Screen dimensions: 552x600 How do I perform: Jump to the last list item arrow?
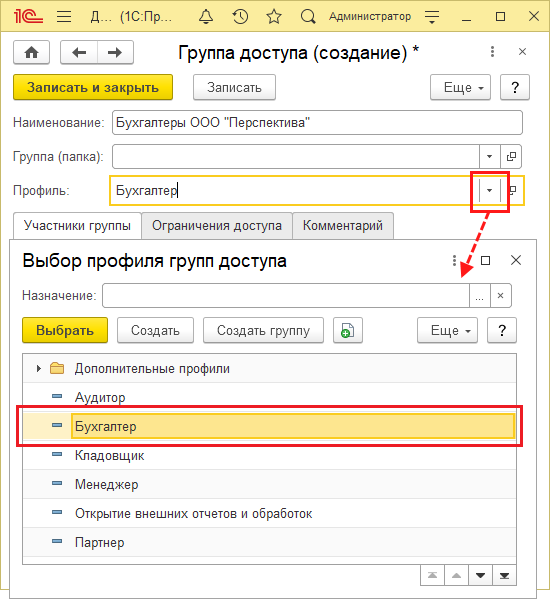pos(504,575)
